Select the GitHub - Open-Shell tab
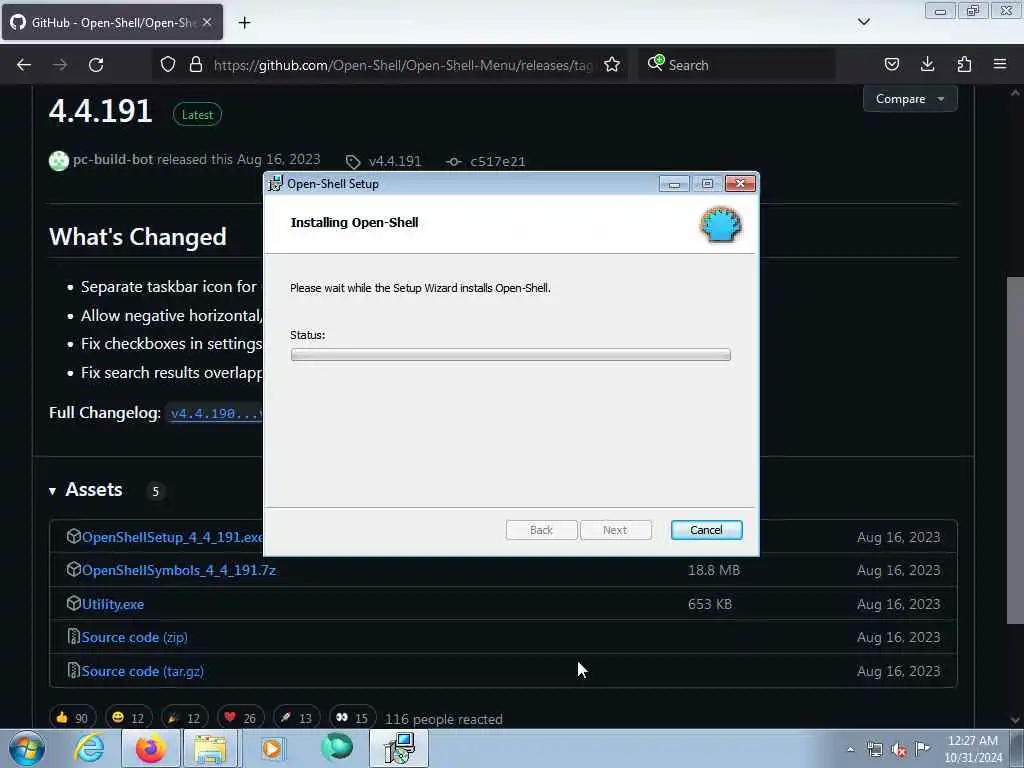This screenshot has width=1024, height=768. [x=112, y=22]
